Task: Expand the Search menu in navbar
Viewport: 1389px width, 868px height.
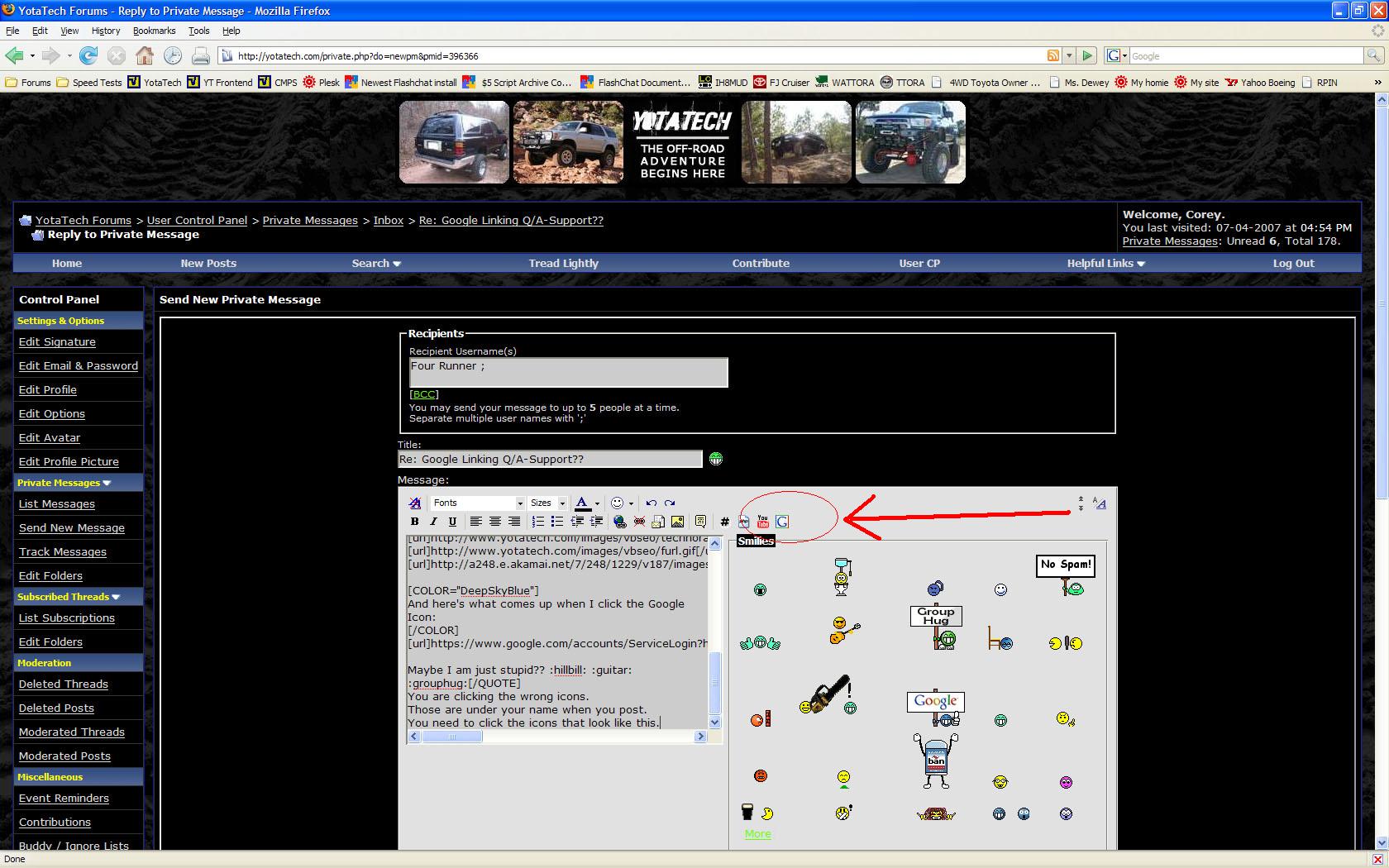Action: click(376, 264)
